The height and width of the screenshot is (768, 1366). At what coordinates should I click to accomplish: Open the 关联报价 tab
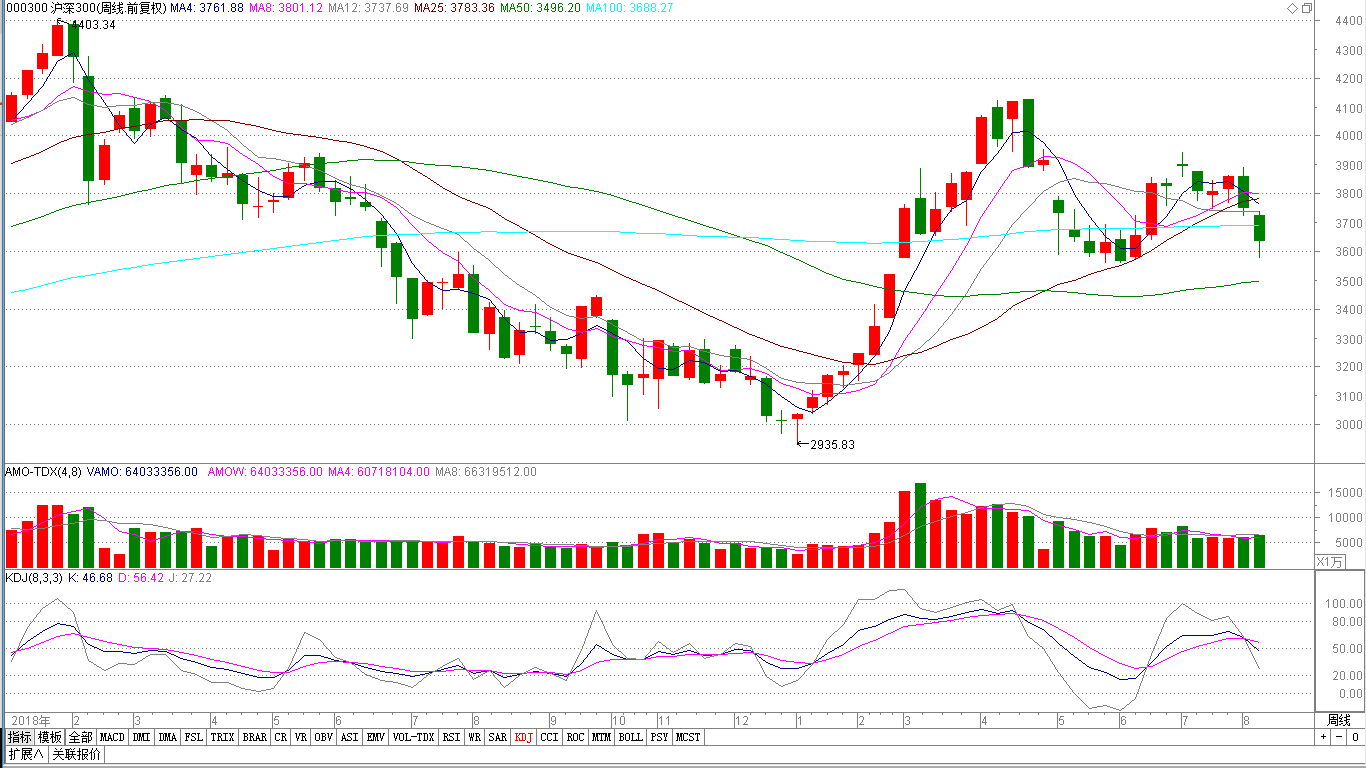pyautogui.click(x=76, y=754)
